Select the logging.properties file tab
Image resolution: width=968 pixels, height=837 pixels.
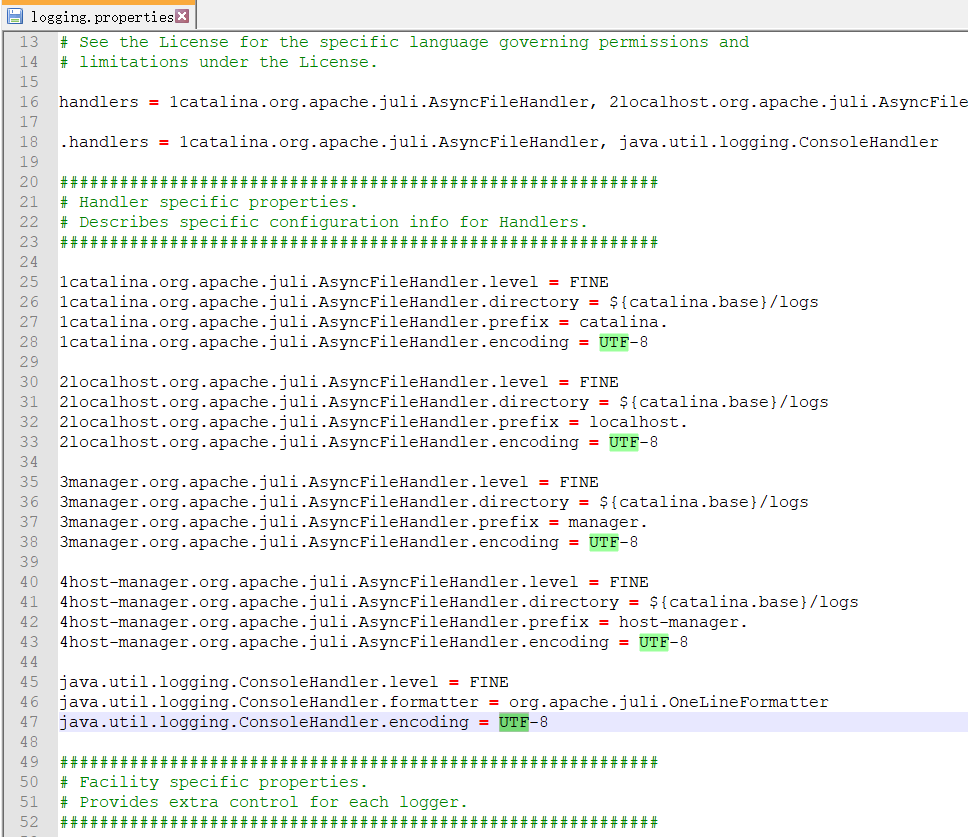[x=99, y=15]
